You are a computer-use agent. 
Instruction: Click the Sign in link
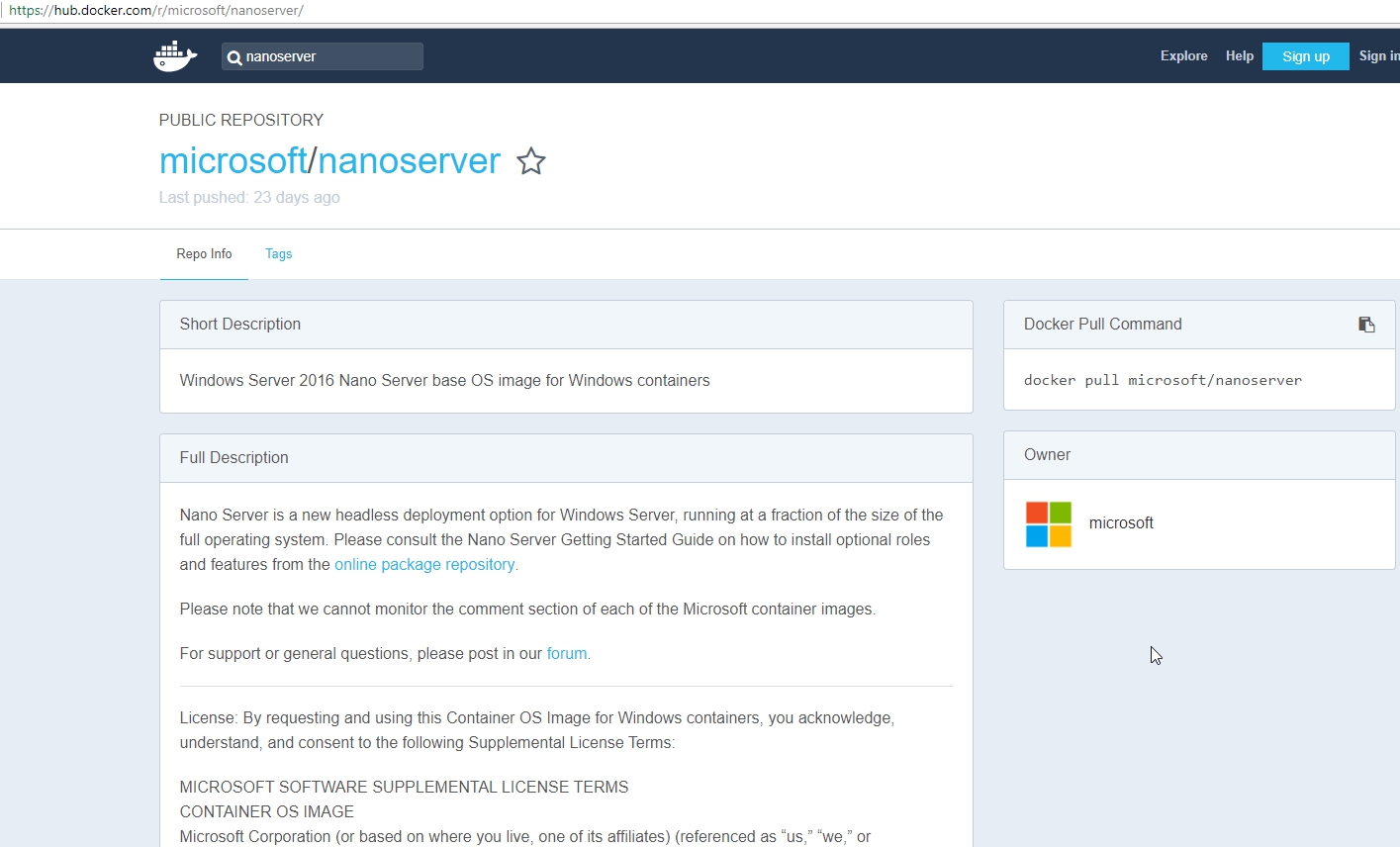1382,55
